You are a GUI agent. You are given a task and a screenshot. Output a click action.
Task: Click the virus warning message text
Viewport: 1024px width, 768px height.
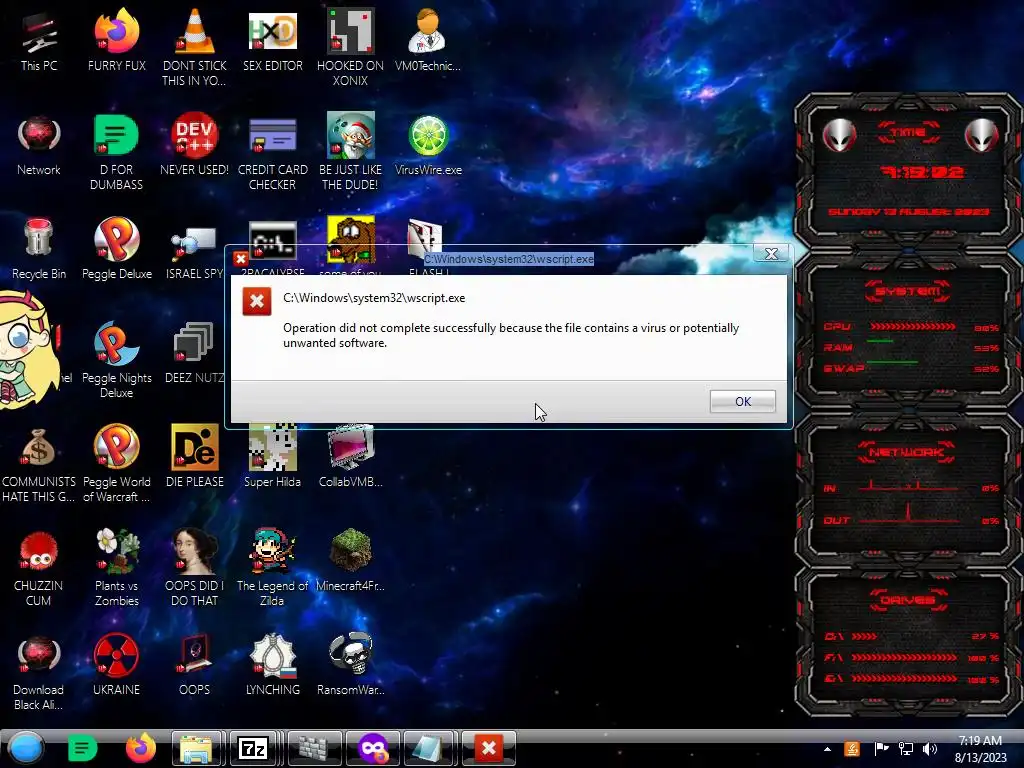(x=511, y=335)
